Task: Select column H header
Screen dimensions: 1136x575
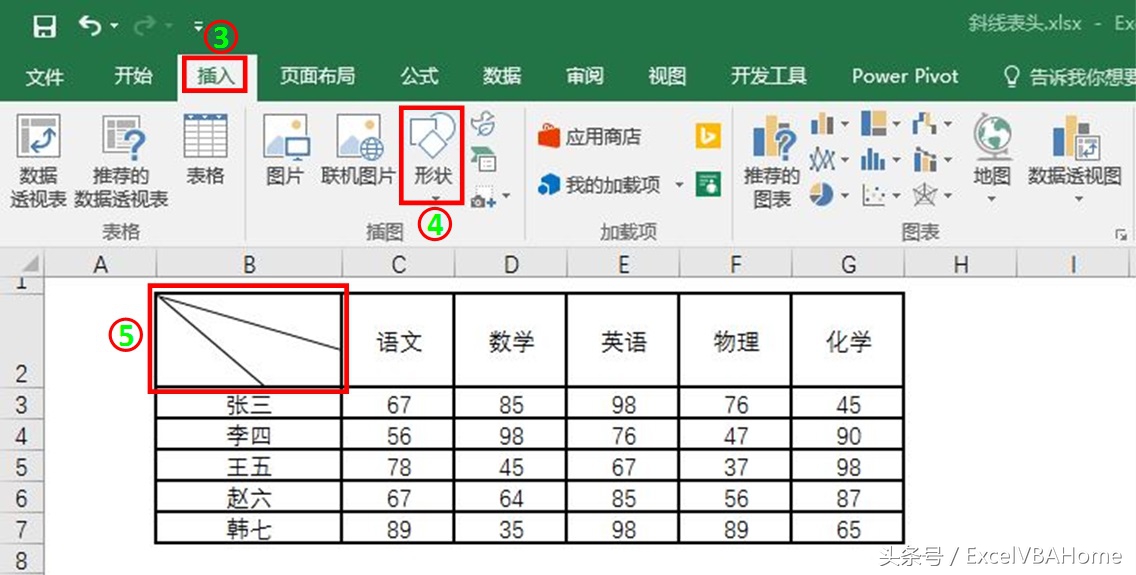Action: [961, 264]
